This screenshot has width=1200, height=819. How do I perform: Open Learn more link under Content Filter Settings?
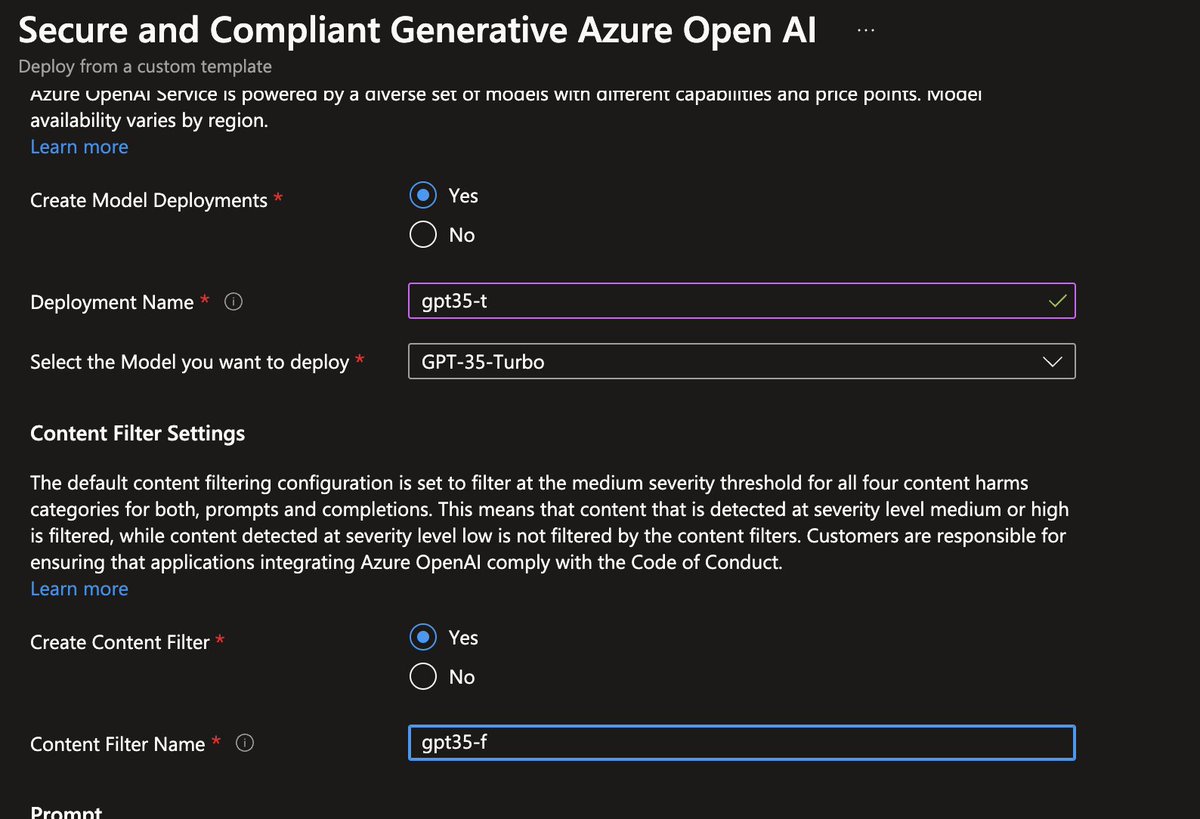(x=79, y=589)
